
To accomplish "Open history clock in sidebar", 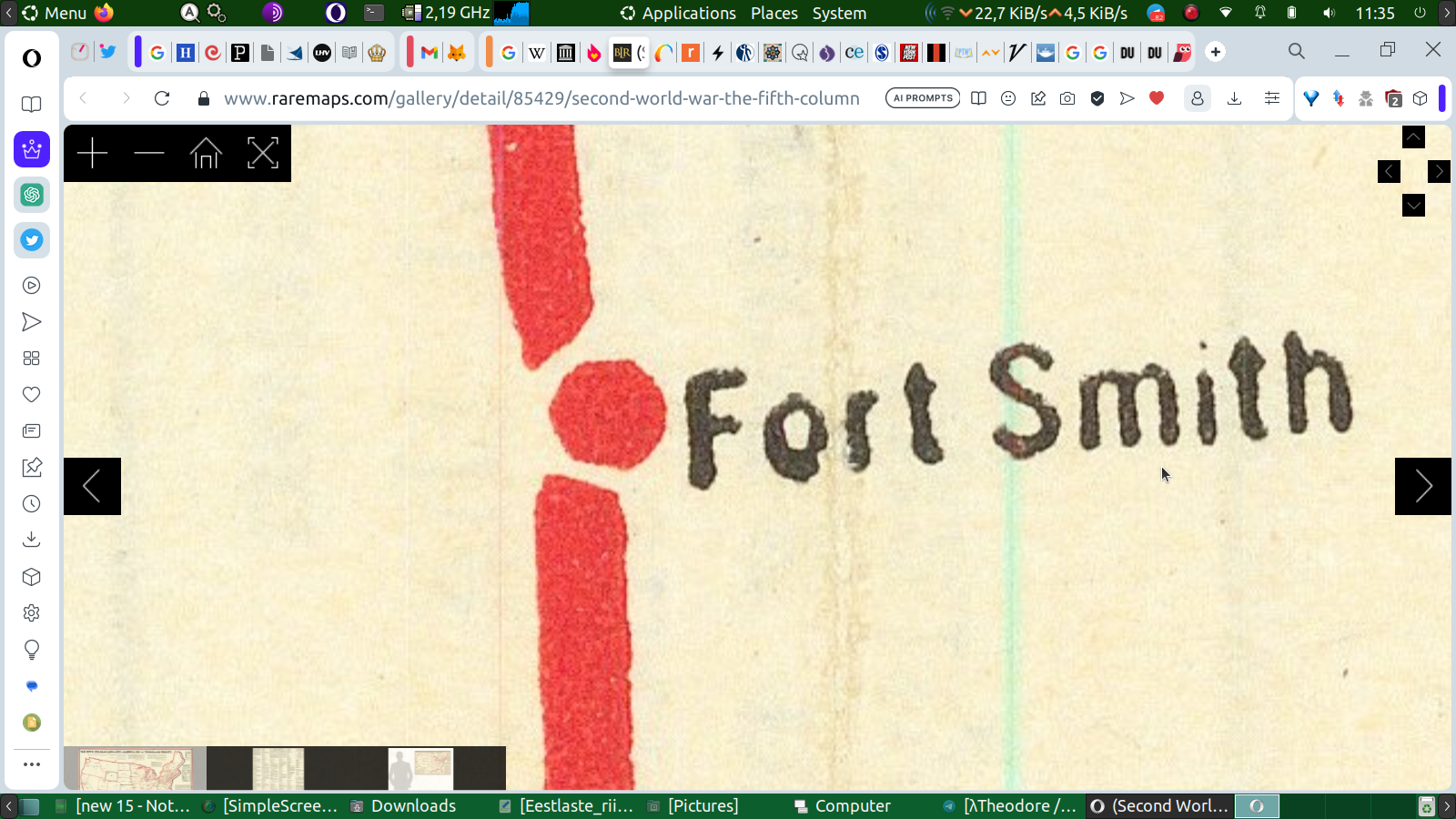I will coord(32,504).
